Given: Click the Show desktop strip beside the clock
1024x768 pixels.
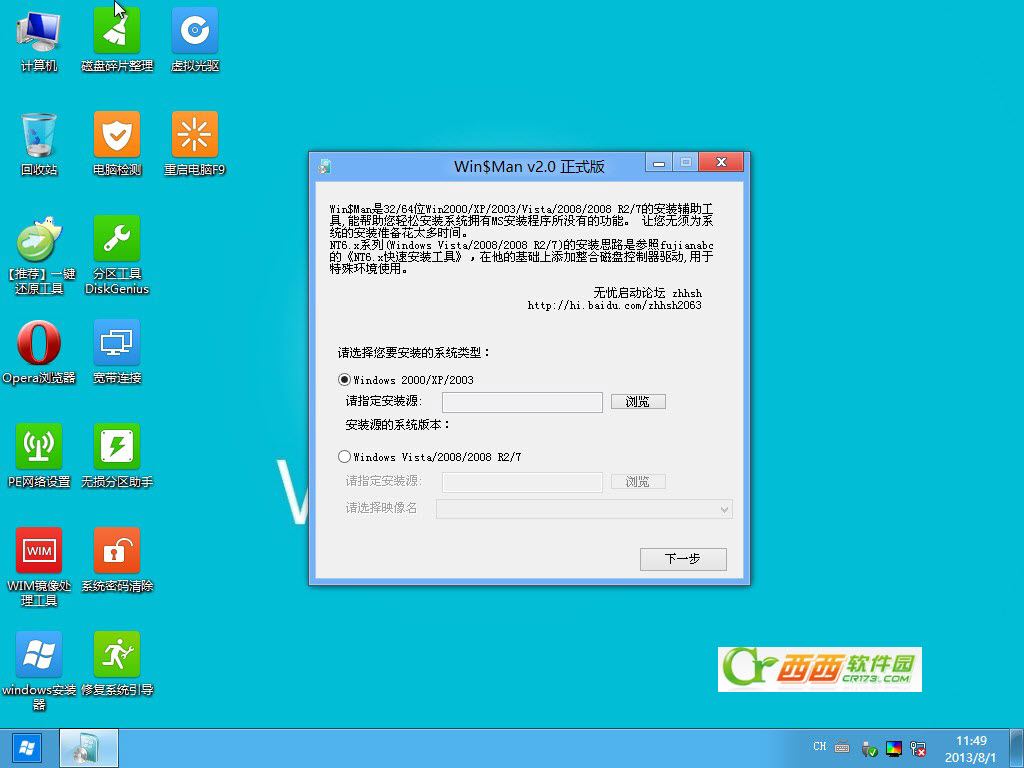Looking at the screenshot, I should 1017,748.
